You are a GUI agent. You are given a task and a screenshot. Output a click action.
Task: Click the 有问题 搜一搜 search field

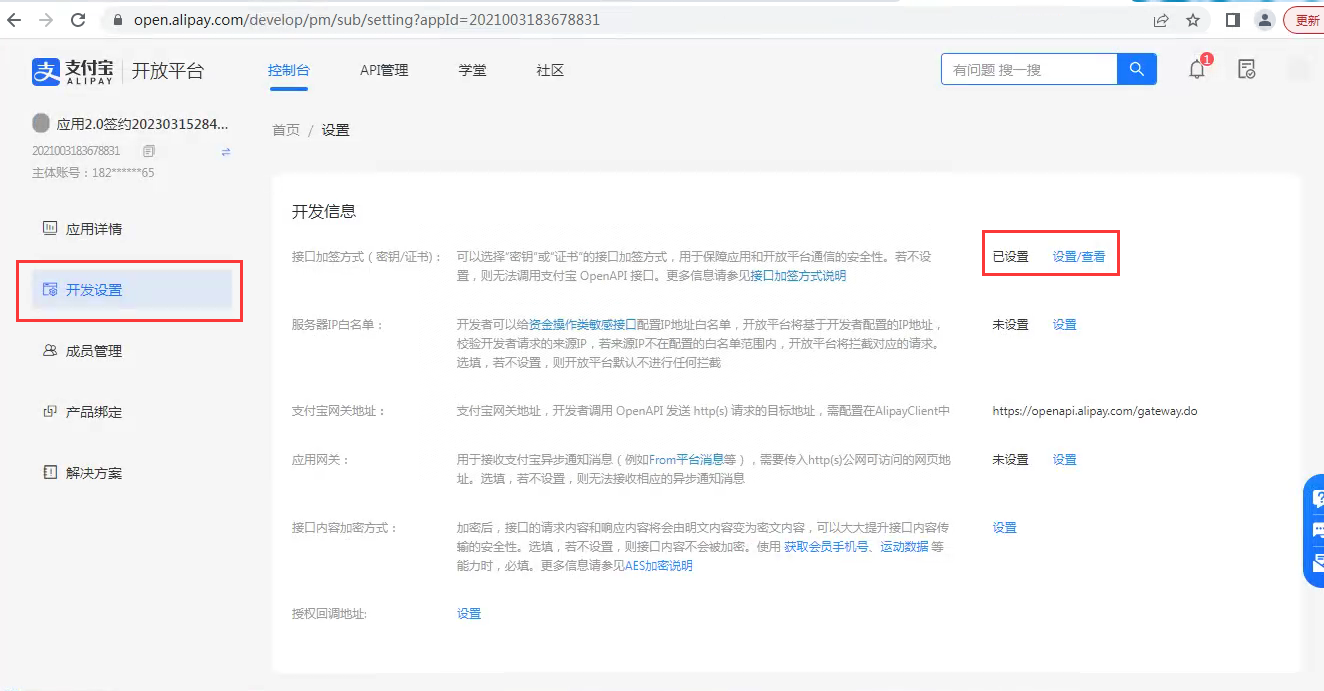pos(1029,69)
